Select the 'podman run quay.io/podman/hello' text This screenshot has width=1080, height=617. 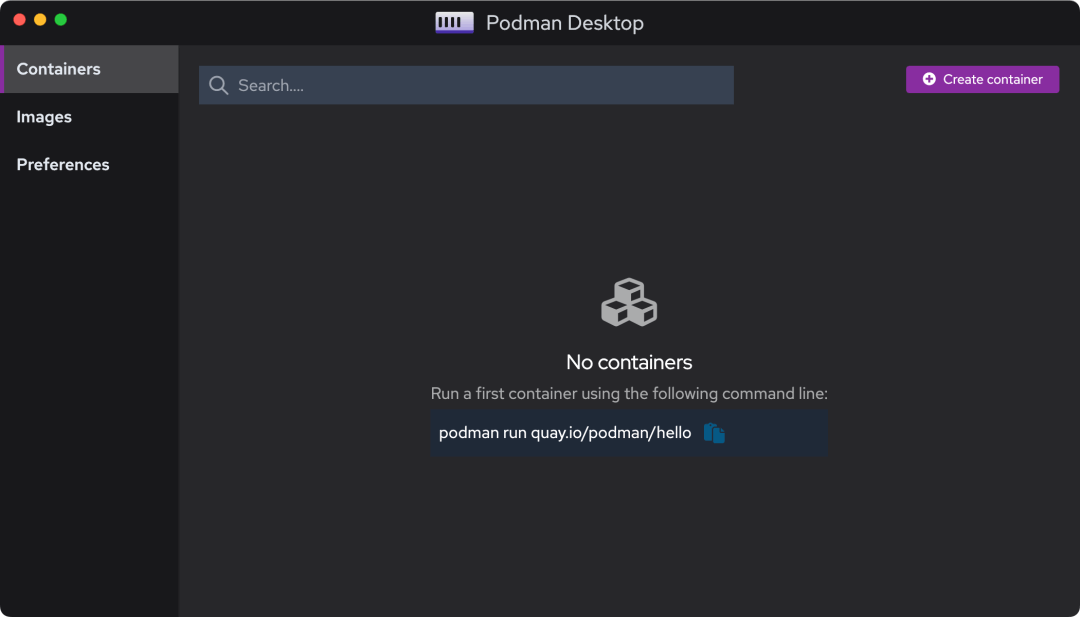tap(565, 433)
